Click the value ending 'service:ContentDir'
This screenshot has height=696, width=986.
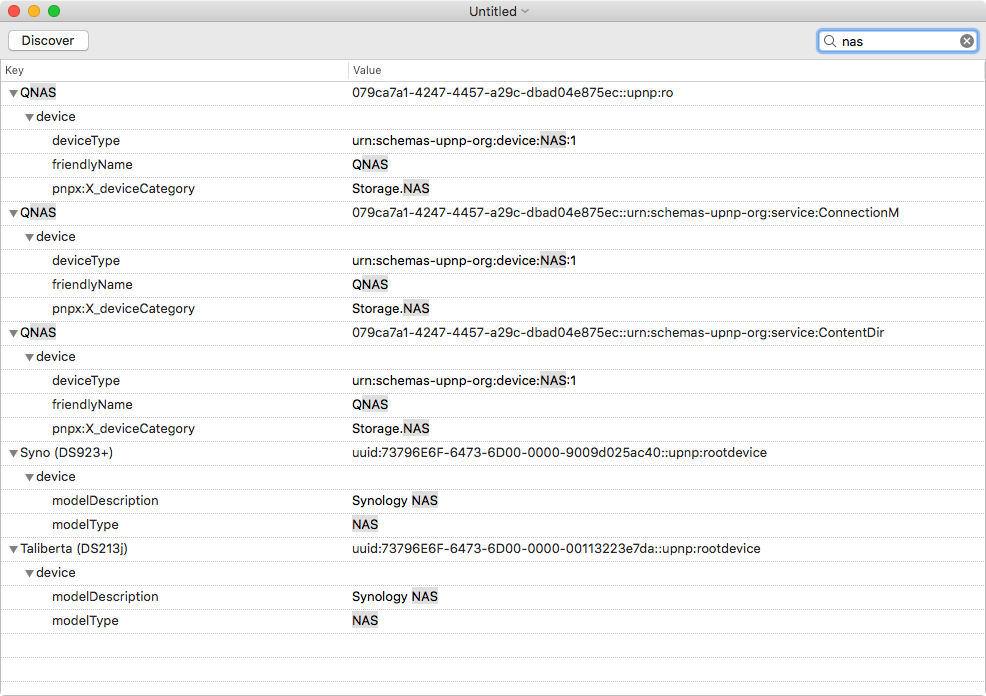click(618, 333)
